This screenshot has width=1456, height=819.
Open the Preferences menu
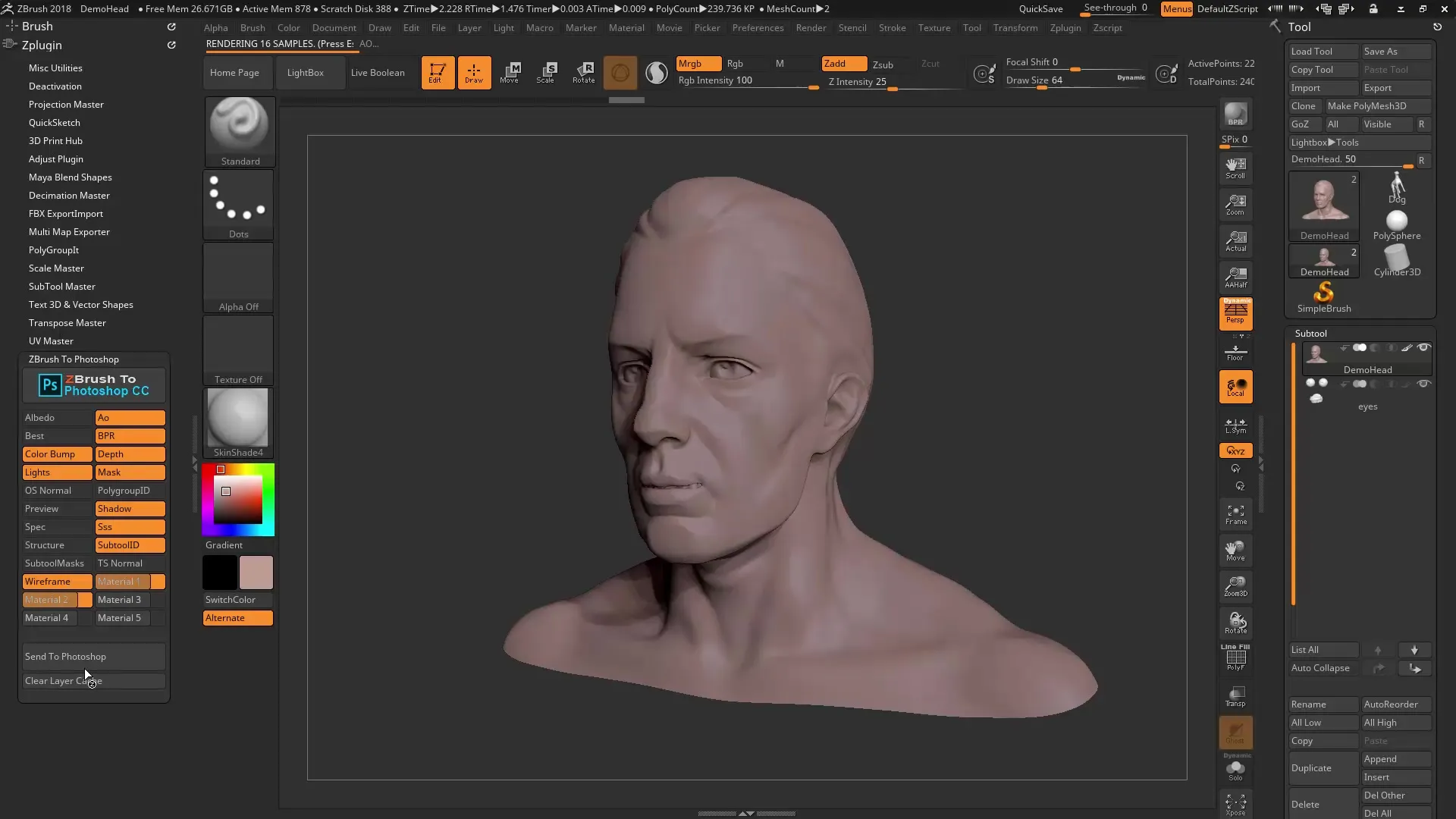pos(758,28)
